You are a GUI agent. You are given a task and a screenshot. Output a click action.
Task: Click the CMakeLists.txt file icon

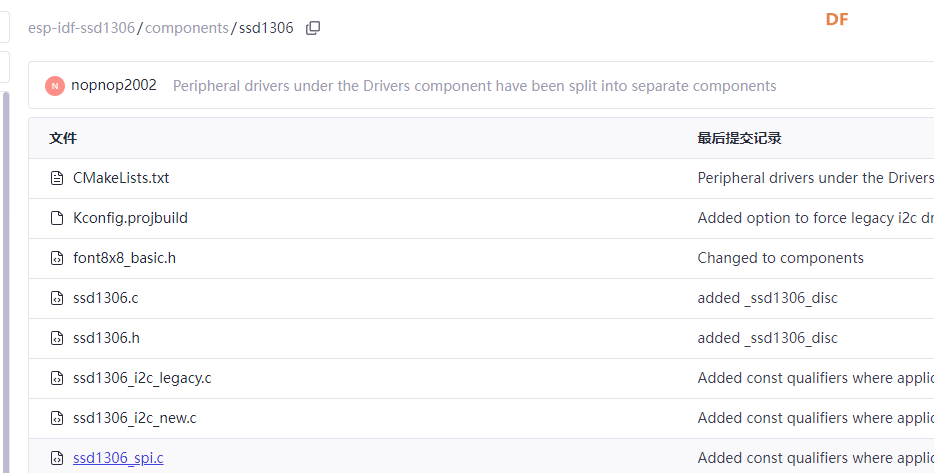57,178
